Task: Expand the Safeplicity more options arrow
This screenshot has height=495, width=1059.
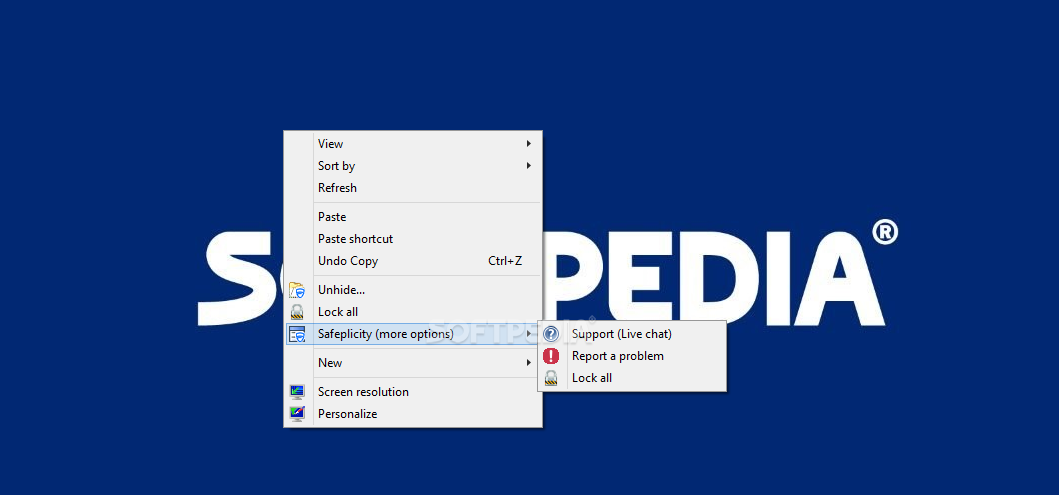Action: click(x=529, y=334)
